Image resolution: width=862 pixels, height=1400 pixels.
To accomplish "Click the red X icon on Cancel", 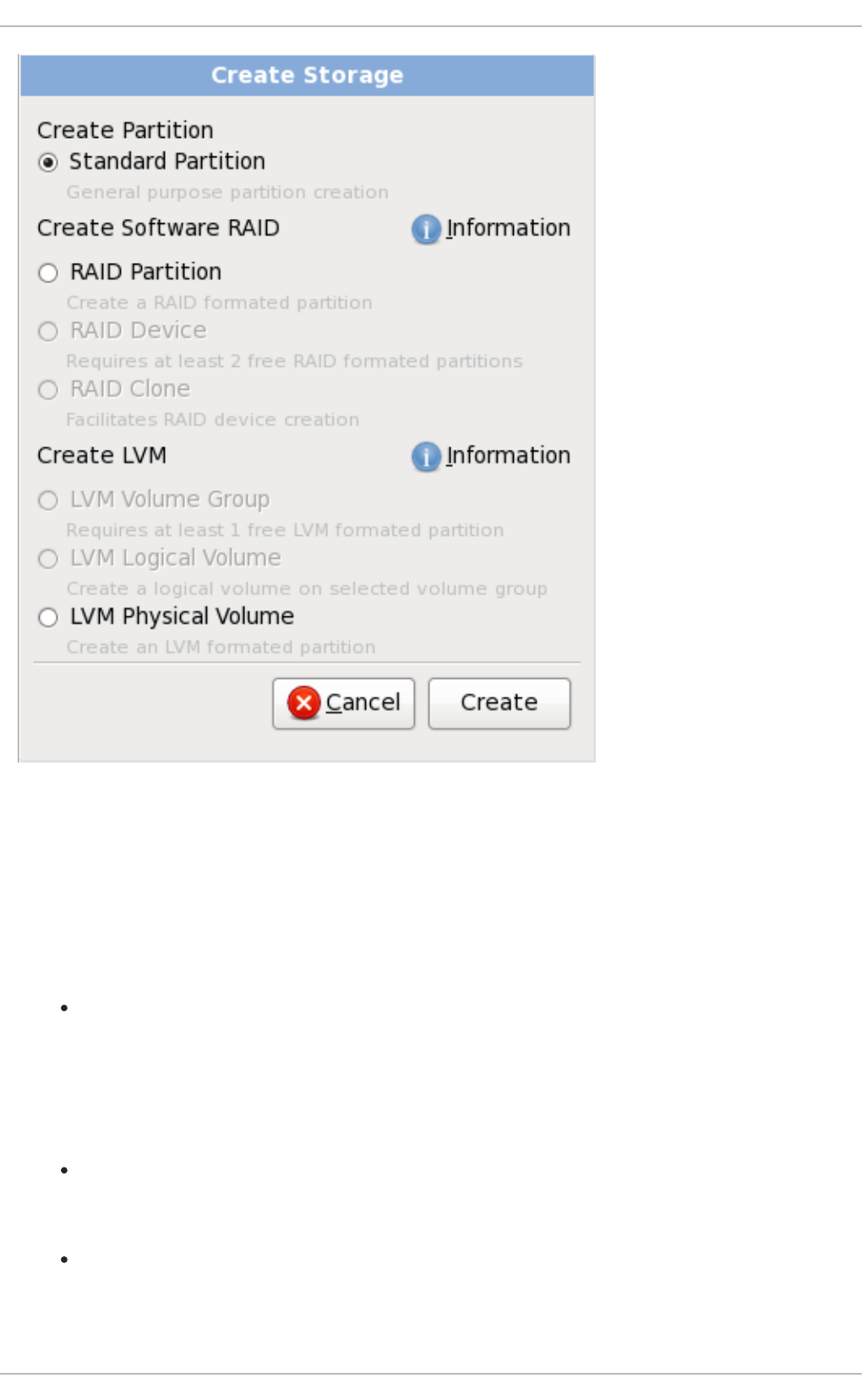I will [x=304, y=703].
